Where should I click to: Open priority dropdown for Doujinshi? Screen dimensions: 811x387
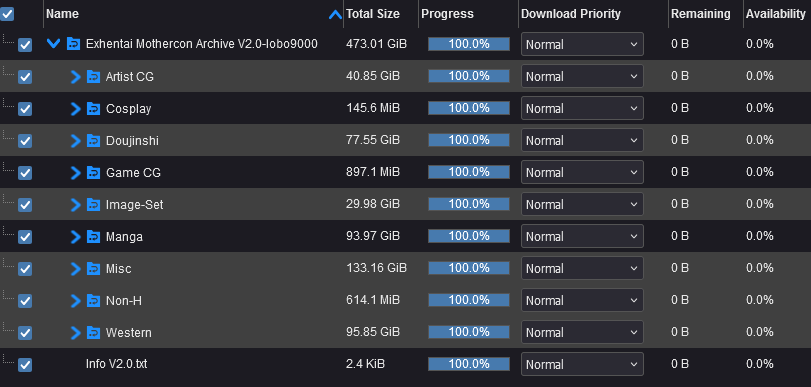(582, 140)
